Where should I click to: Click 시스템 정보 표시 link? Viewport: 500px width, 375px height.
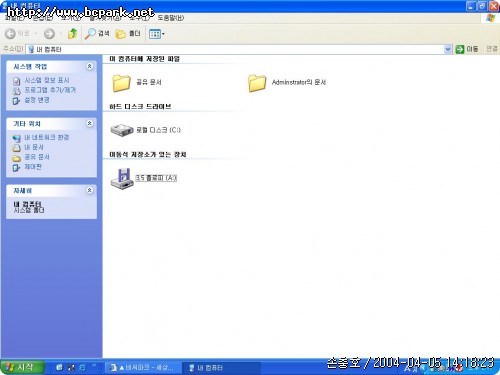(x=47, y=80)
